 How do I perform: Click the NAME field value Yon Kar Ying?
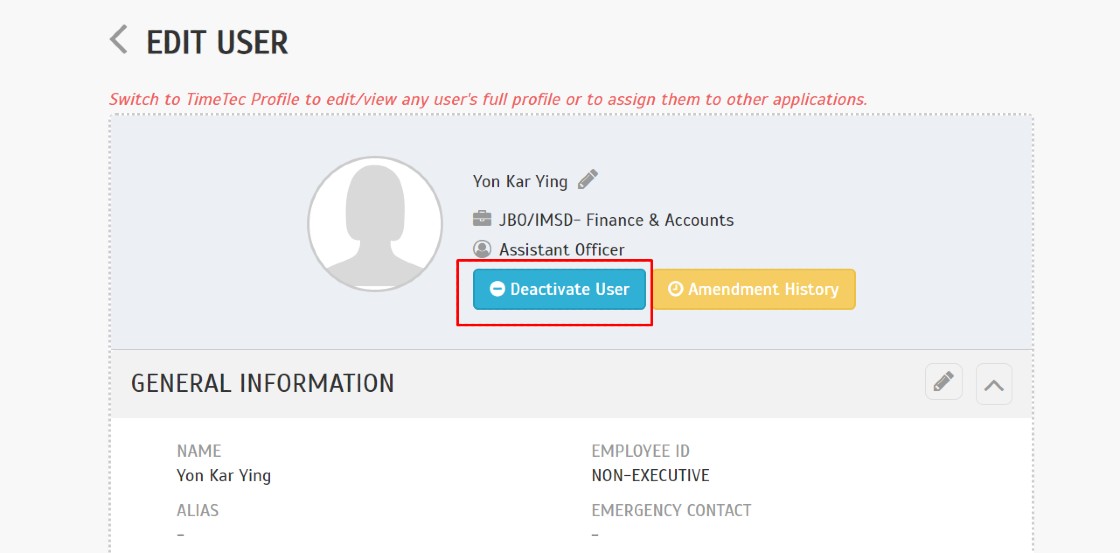point(224,475)
